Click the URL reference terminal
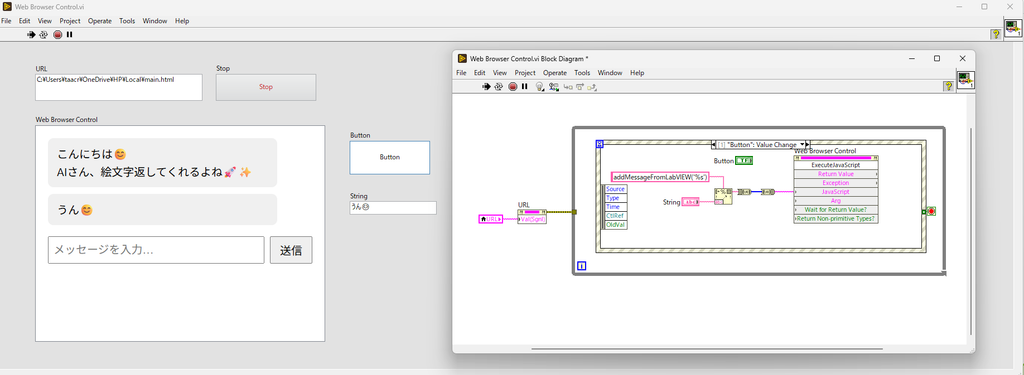The width and height of the screenshot is (1024, 375). pos(490,219)
